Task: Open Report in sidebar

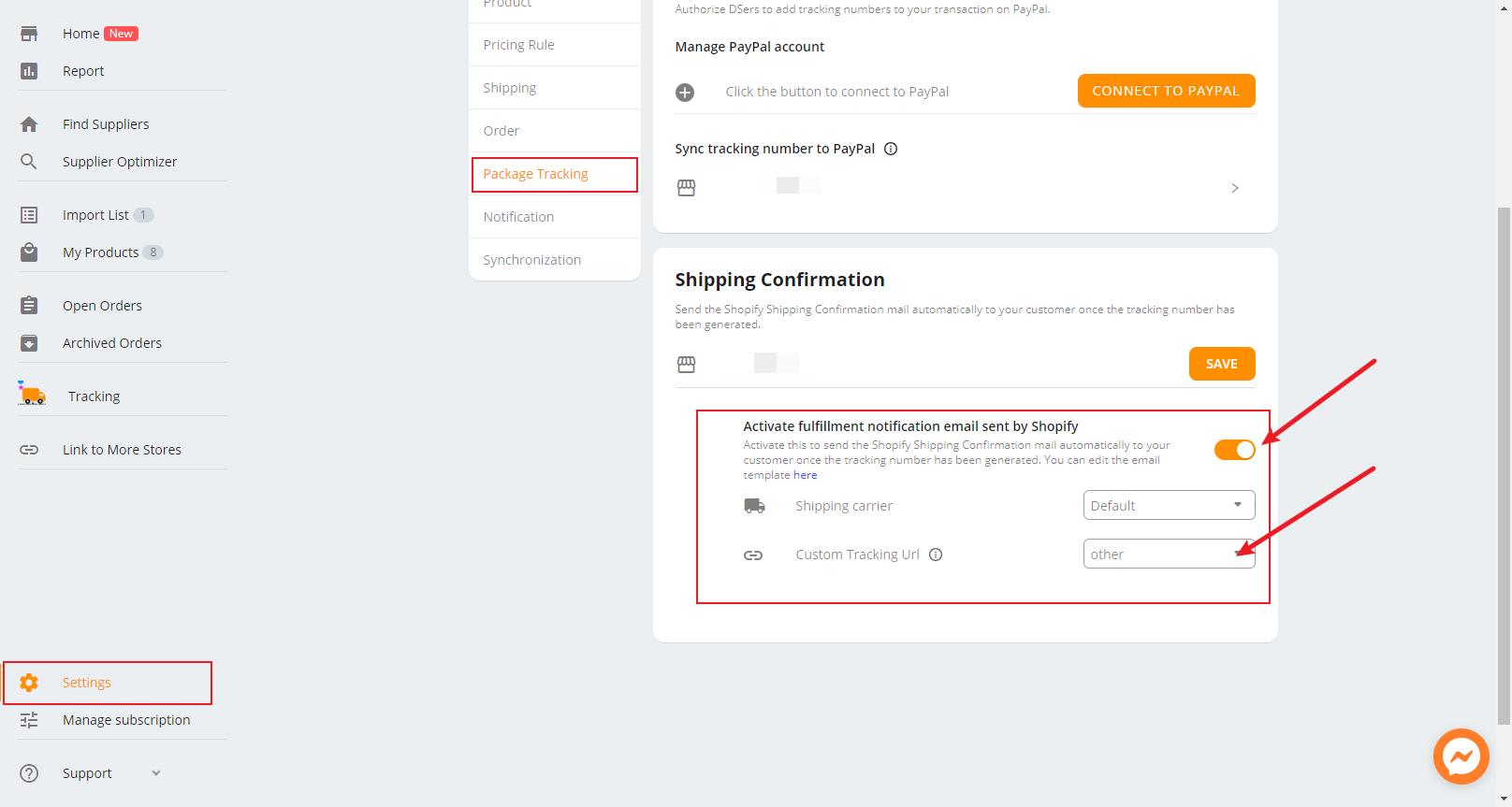Action: coord(83,71)
